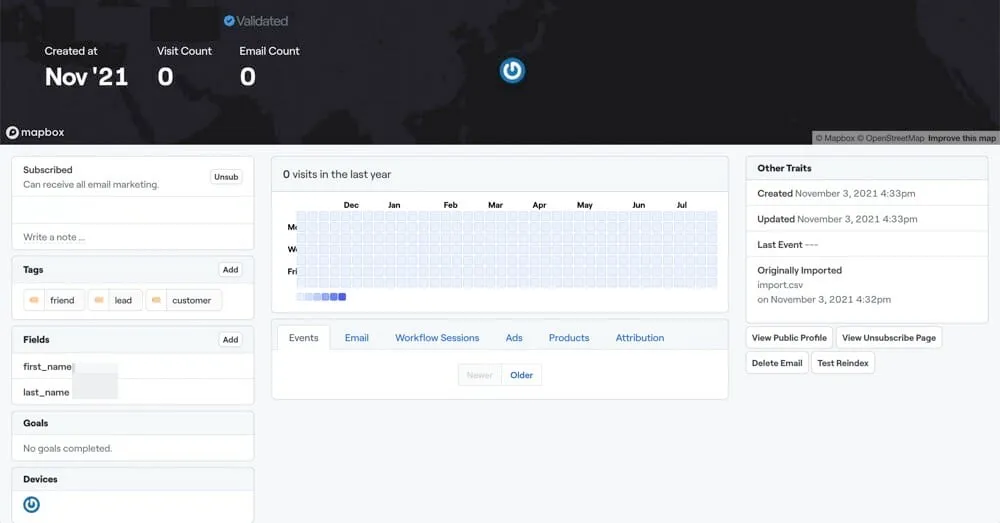Load Older events
This screenshot has width=1000, height=523.
(521, 375)
